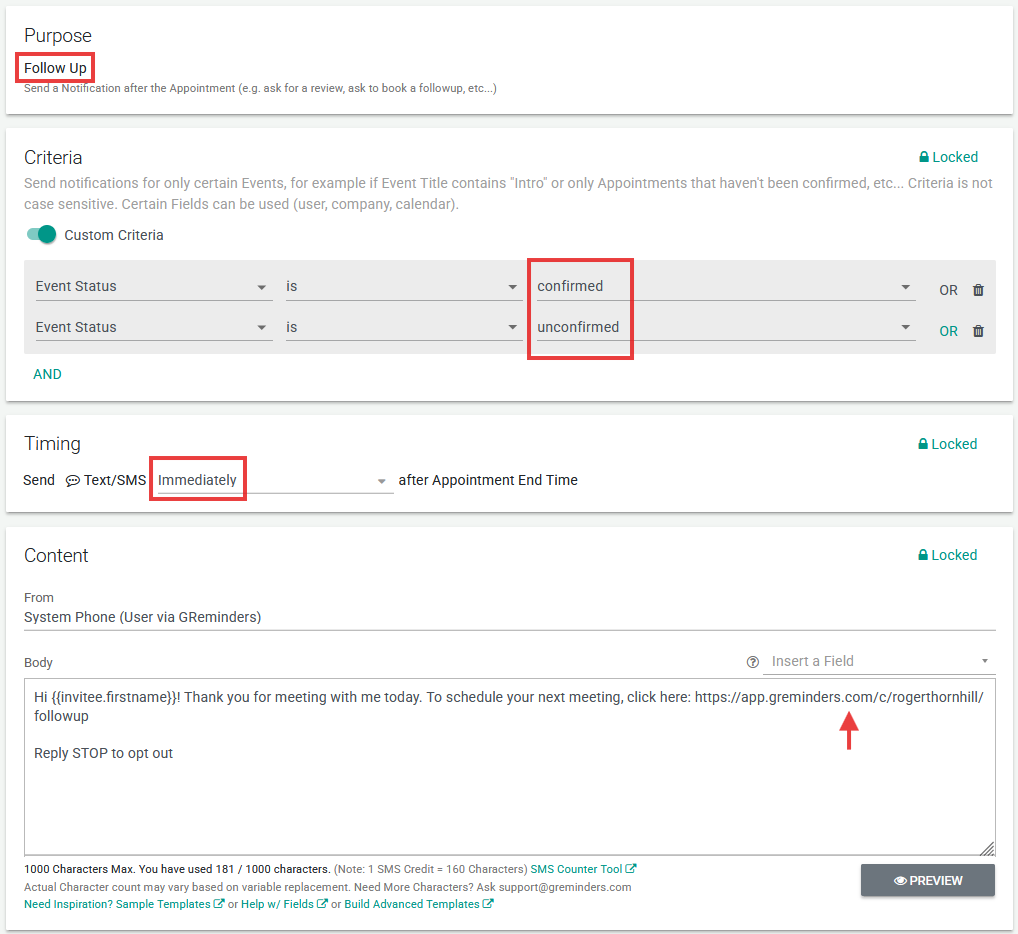Viewport: 1018px width, 934px height.
Task: Click the Criteria section Locked padlock
Action: point(925,157)
